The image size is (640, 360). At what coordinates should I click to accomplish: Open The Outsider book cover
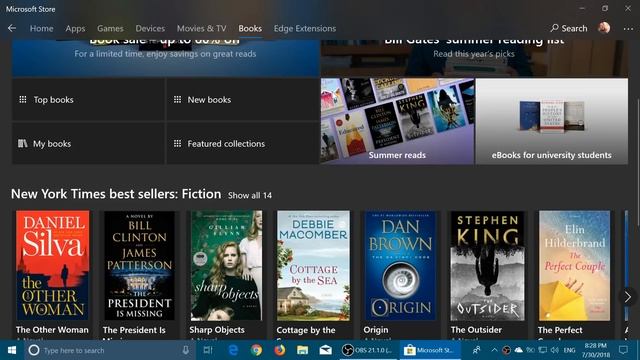pos(487,265)
